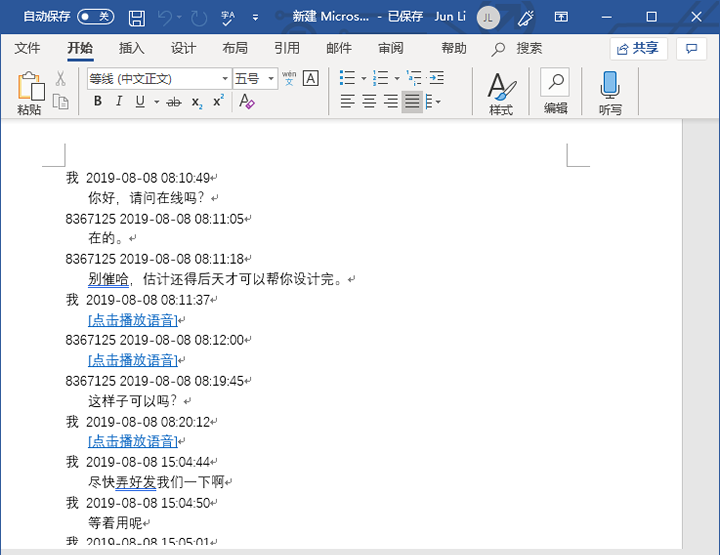Toggle Bold formatting
The width and height of the screenshot is (720, 555).
tap(98, 101)
